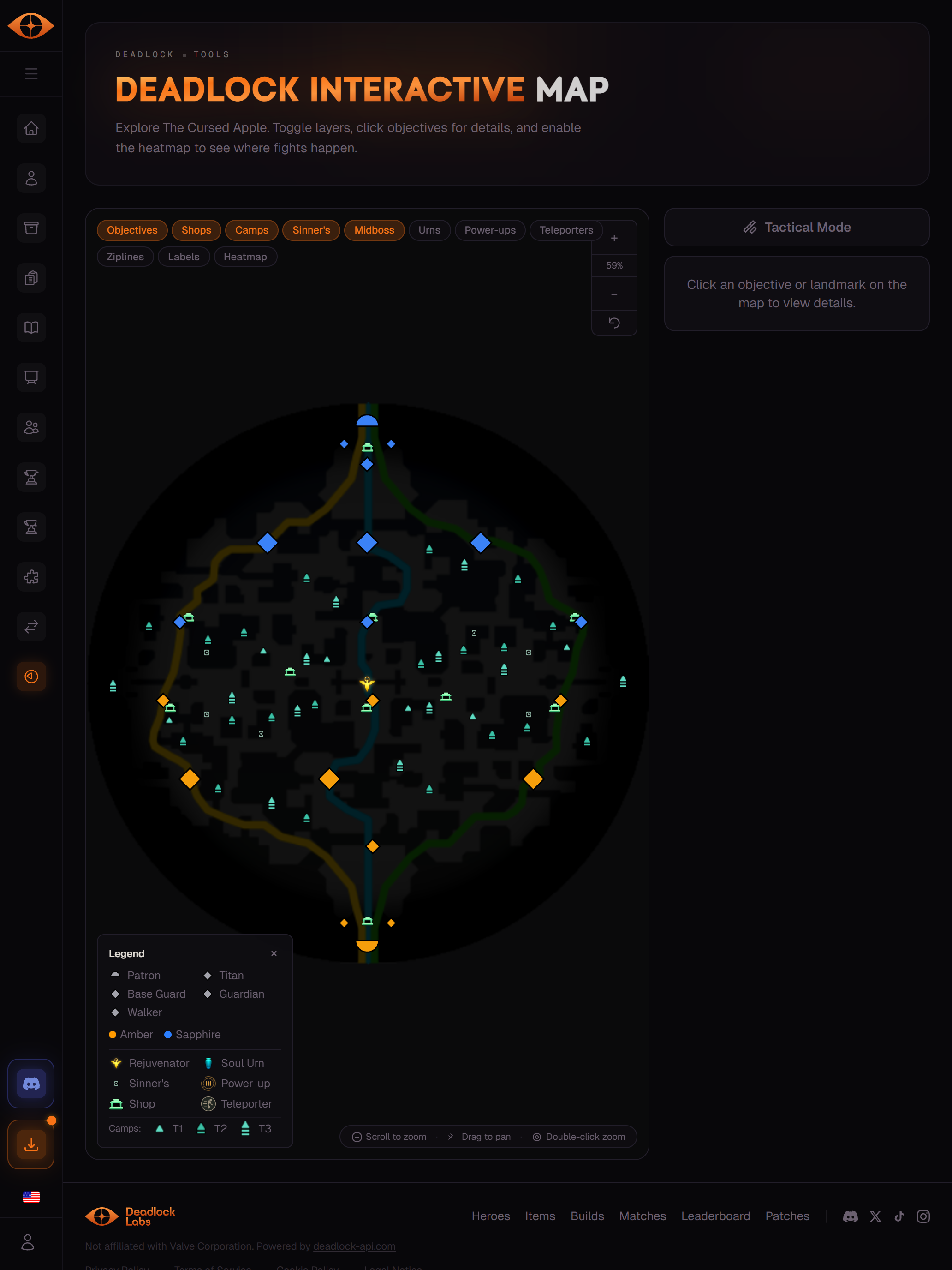This screenshot has width=952, height=1270.
Task: Toggle the Camps layer off
Action: coord(251,230)
